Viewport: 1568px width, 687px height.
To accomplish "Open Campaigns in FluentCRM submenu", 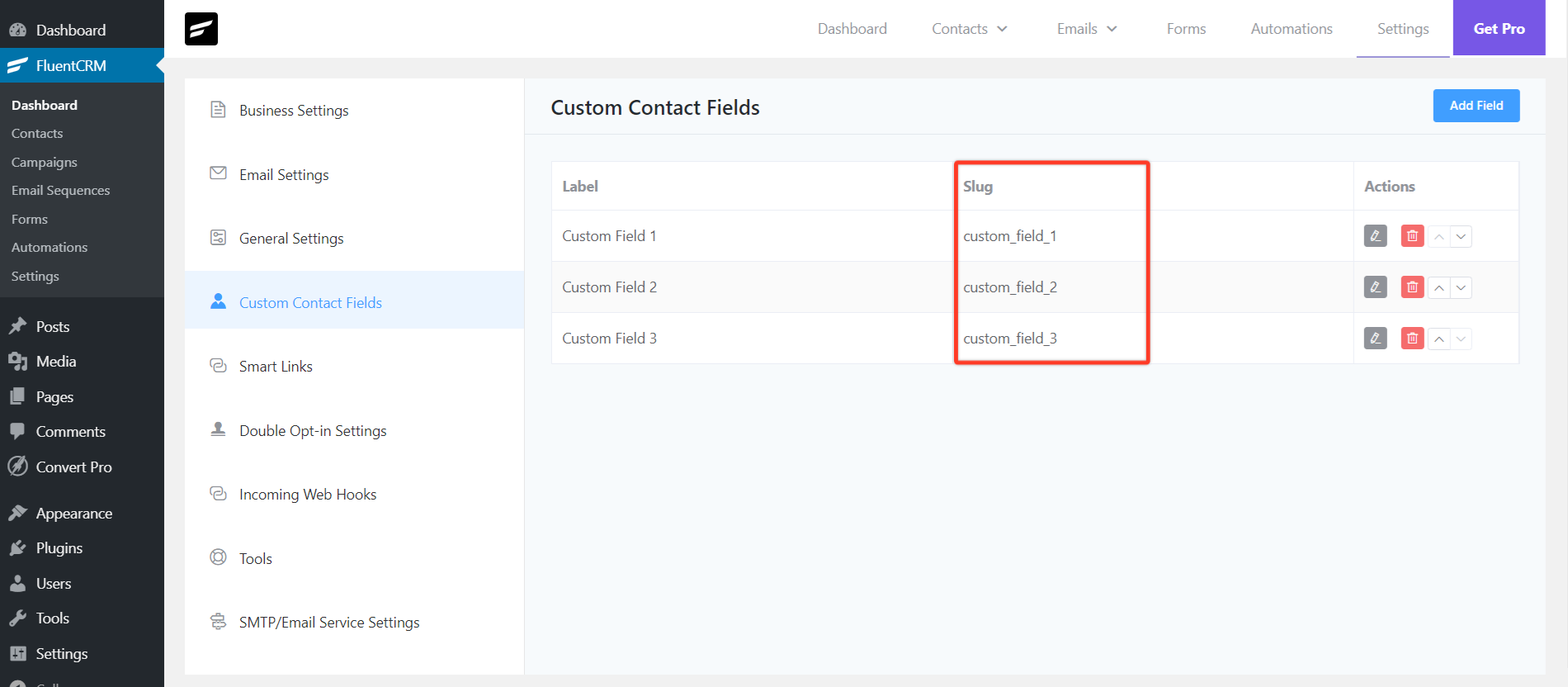I will [x=44, y=163].
